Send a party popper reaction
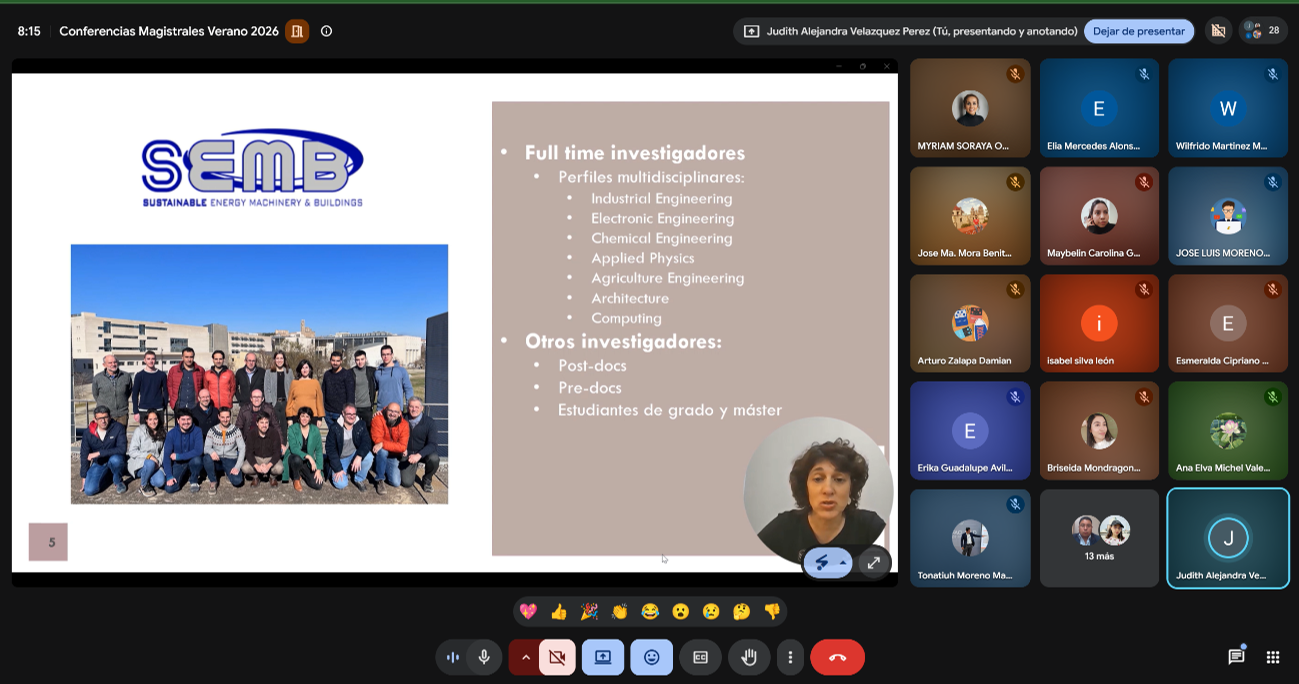This screenshot has height=684, width=1299. coord(589,611)
